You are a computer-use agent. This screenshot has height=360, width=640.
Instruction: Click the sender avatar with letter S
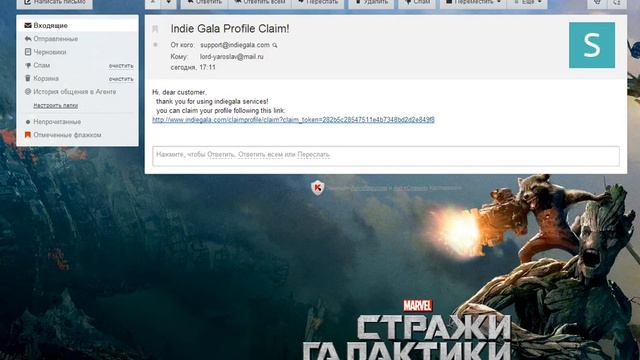(592, 45)
